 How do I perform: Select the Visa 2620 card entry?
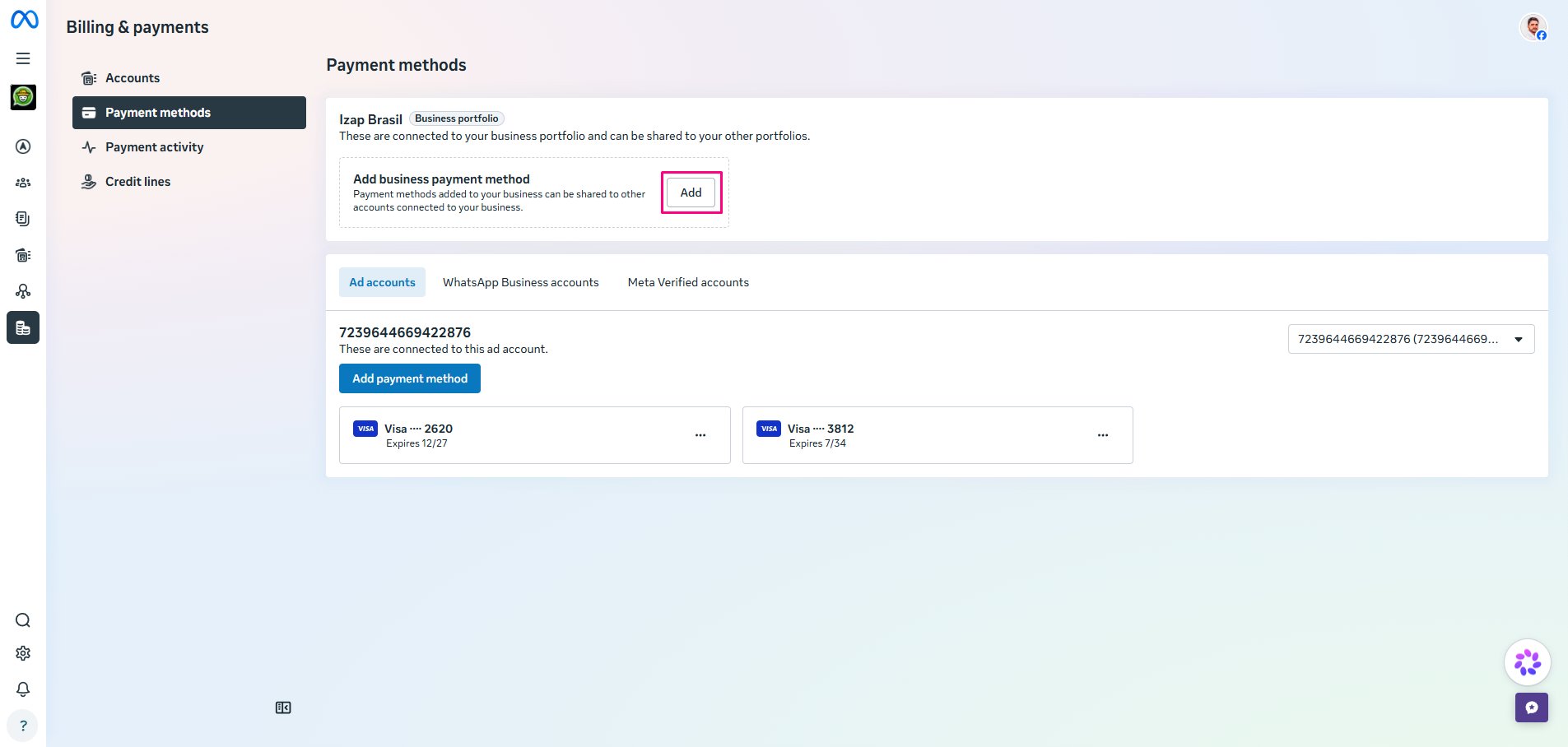pos(535,435)
